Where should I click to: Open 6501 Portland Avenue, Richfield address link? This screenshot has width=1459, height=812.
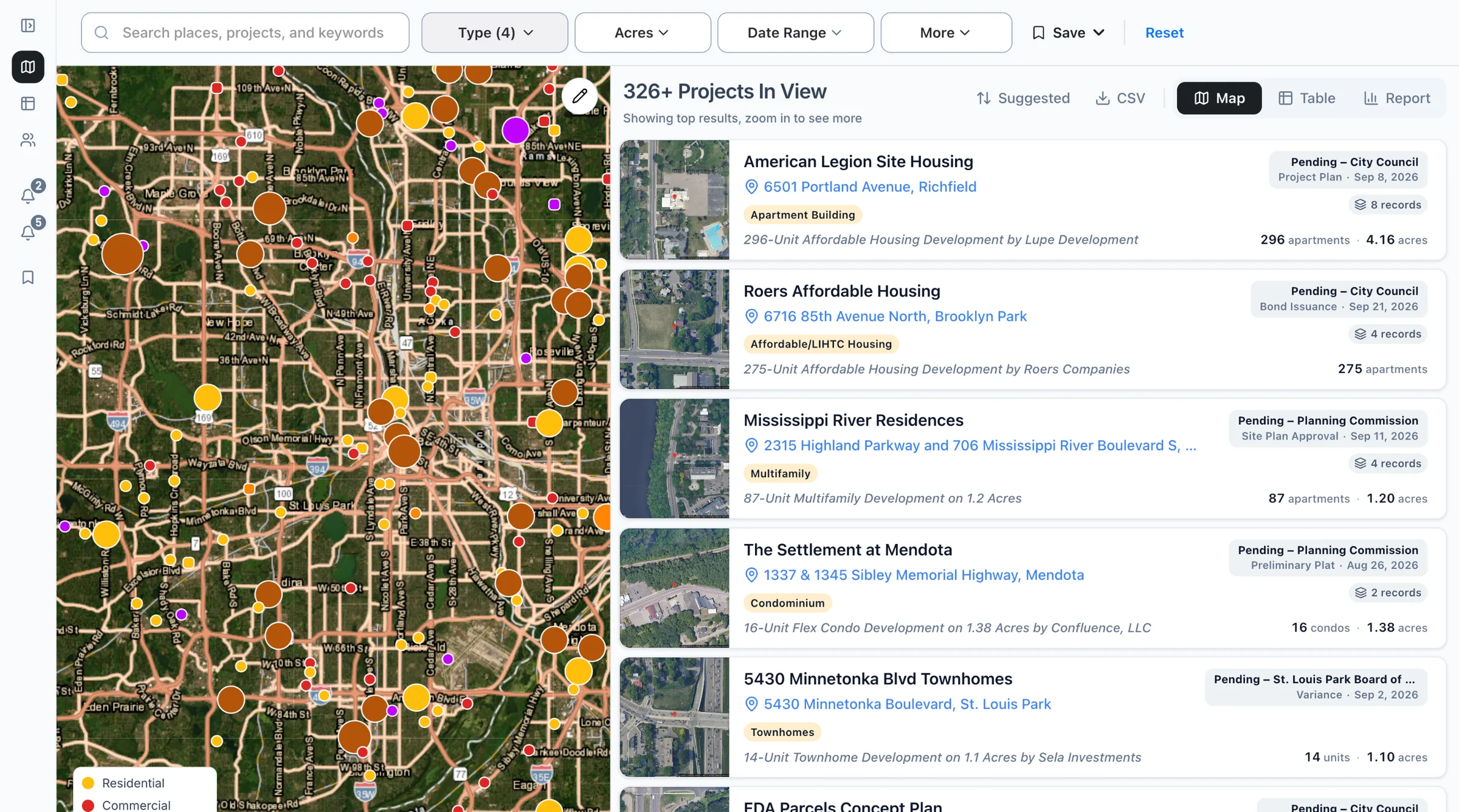[x=869, y=187]
